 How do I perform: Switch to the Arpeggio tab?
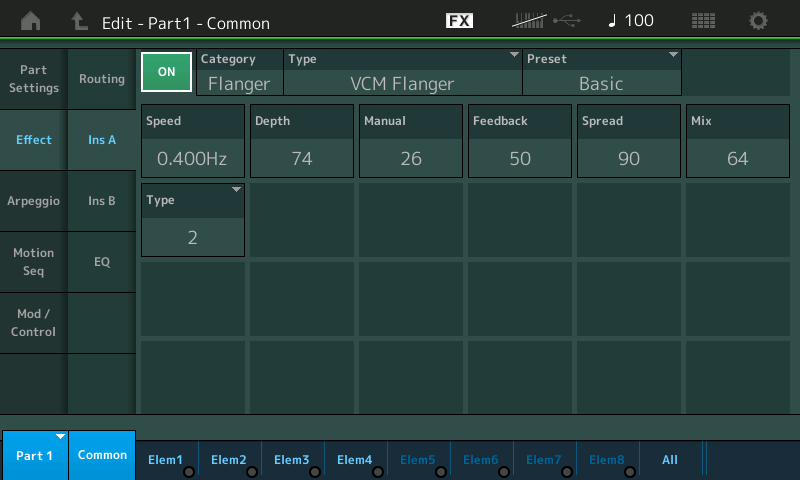pos(34,201)
